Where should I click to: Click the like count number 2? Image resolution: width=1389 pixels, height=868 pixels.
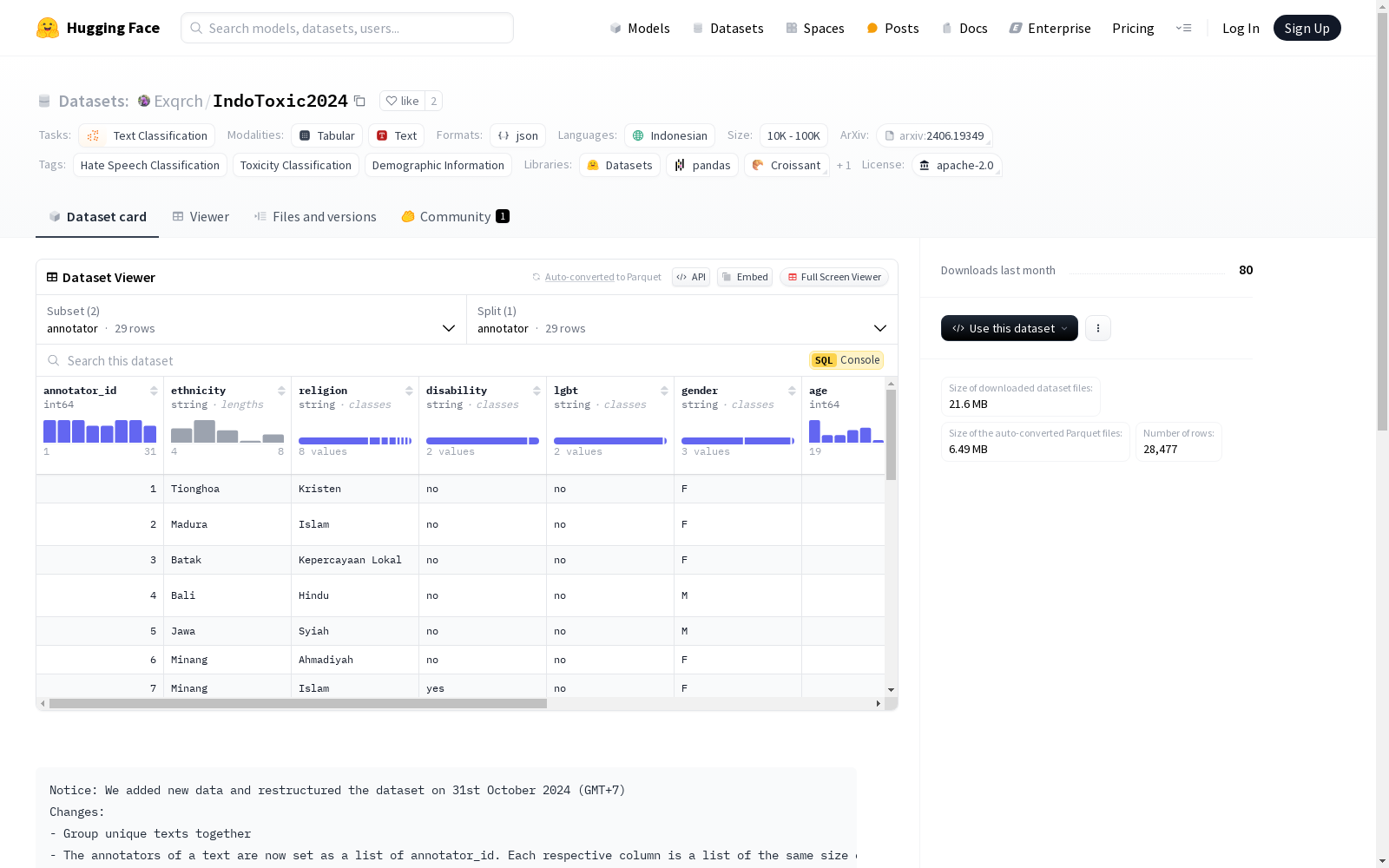point(434,101)
